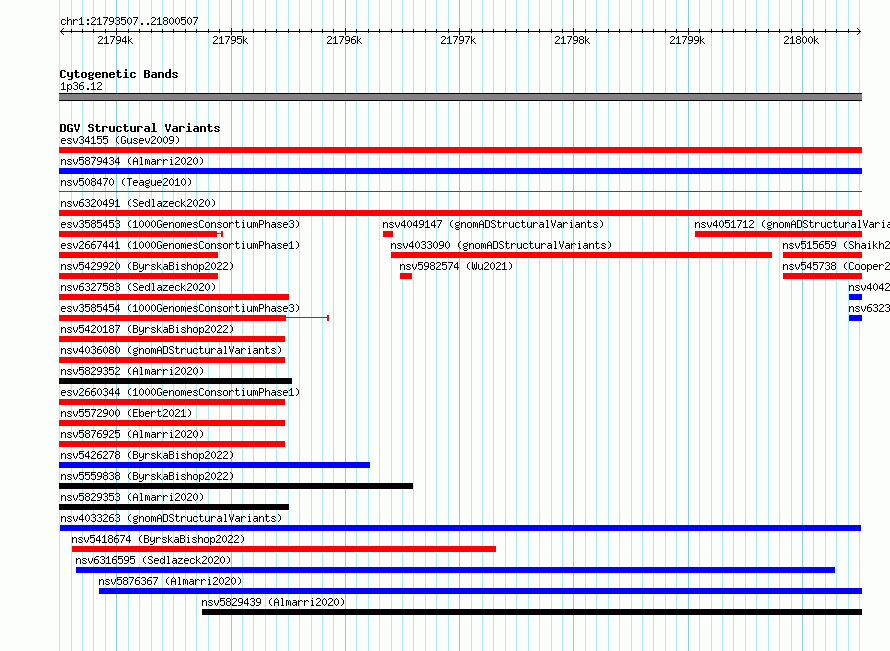
Task: Open nsv4049147 (gnomADStructuralVariants) variant
Action: [493, 224]
